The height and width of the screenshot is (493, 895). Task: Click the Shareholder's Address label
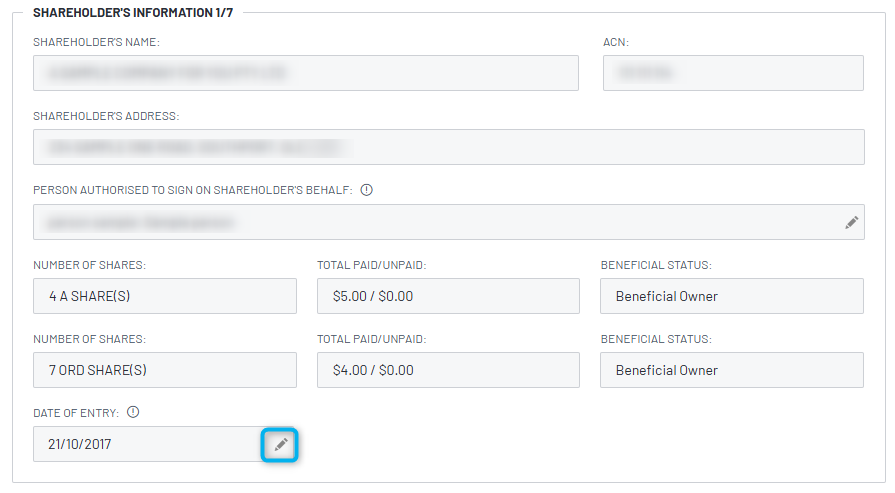tap(106, 116)
